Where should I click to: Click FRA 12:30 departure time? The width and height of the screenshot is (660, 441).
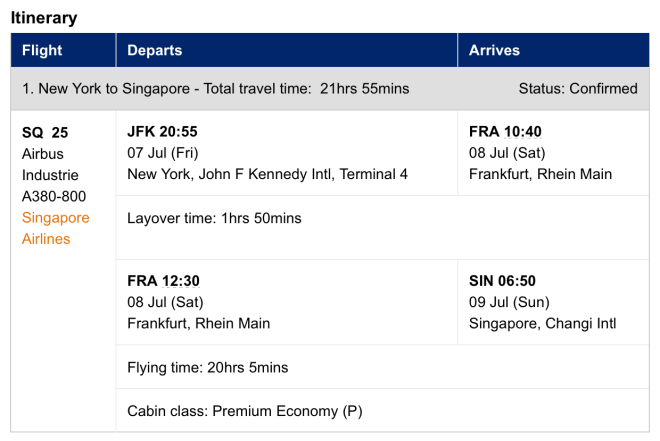162,281
